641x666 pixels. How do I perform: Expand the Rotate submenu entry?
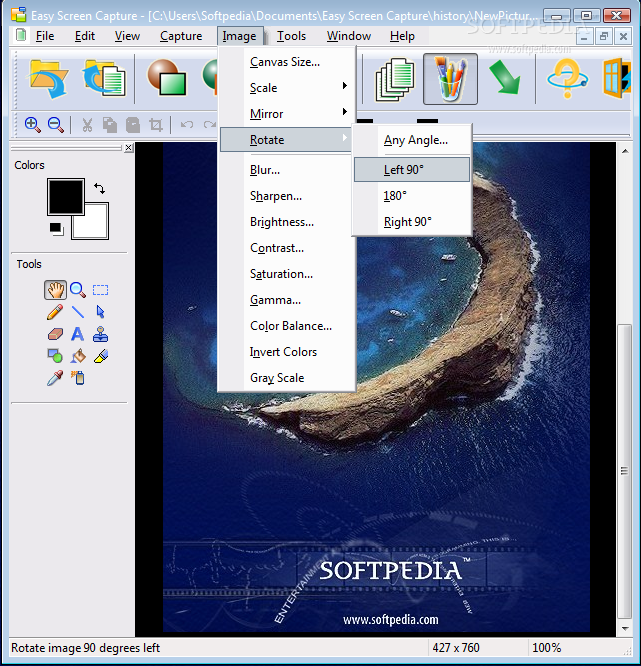(x=286, y=140)
